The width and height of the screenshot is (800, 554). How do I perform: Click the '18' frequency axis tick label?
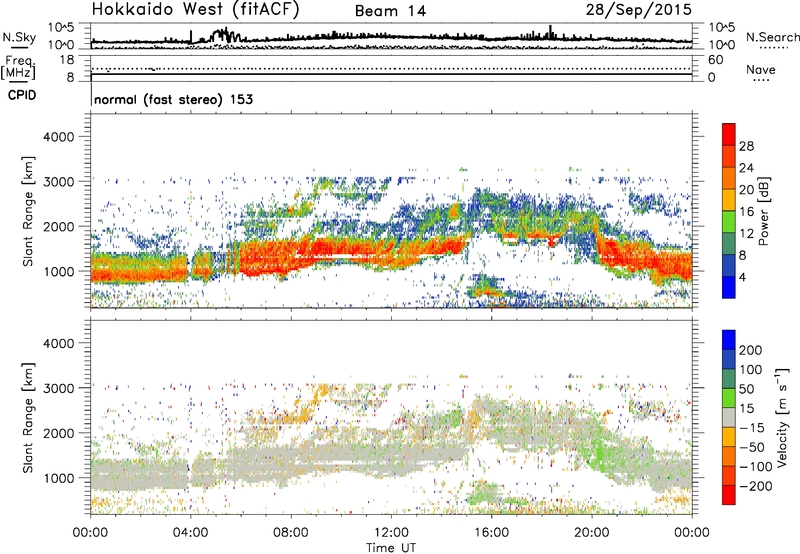tap(67, 60)
